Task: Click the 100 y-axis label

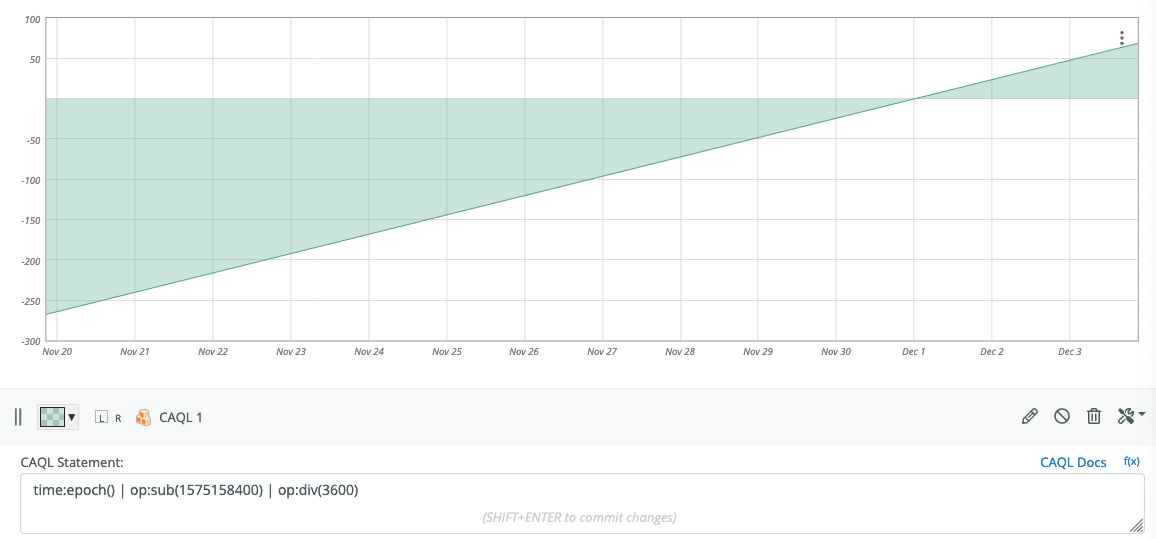Action: [x=32, y=18]
